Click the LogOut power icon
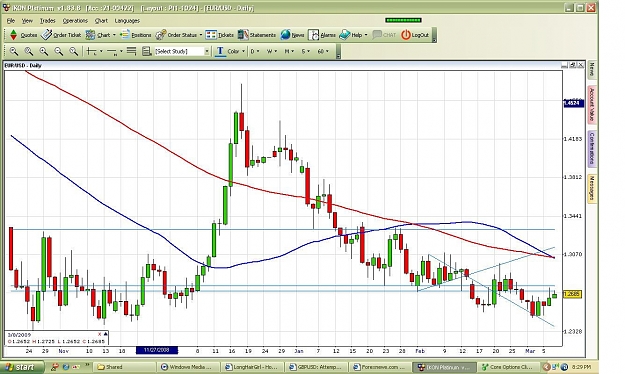This screenshot has width=625, height=374. [x=406, y=35]
